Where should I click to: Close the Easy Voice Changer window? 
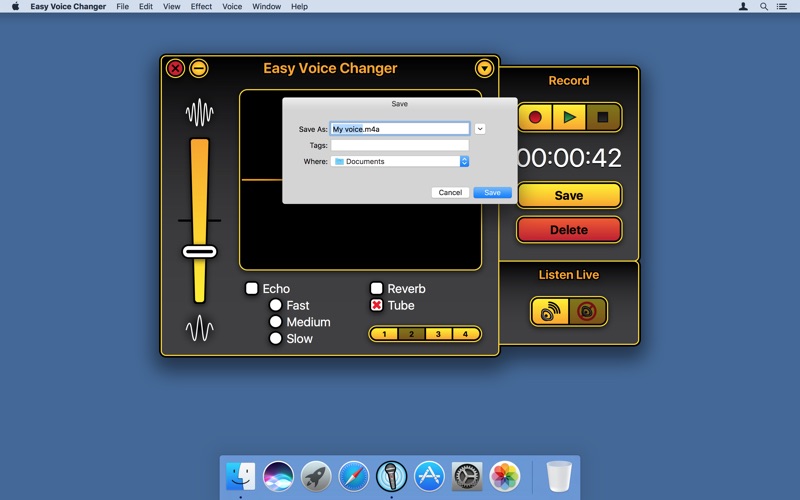pyautogui.click(x=175, y=68)
